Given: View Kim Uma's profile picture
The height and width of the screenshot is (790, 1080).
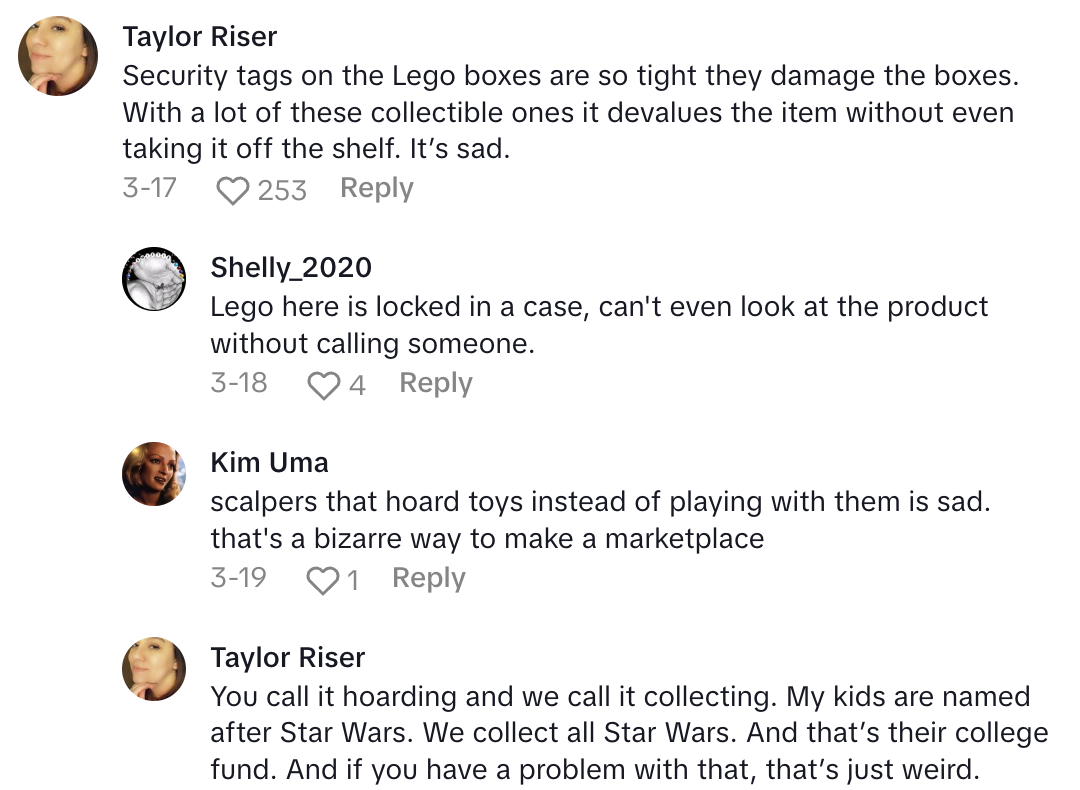Looking at the screenshot, I should 154,473.
